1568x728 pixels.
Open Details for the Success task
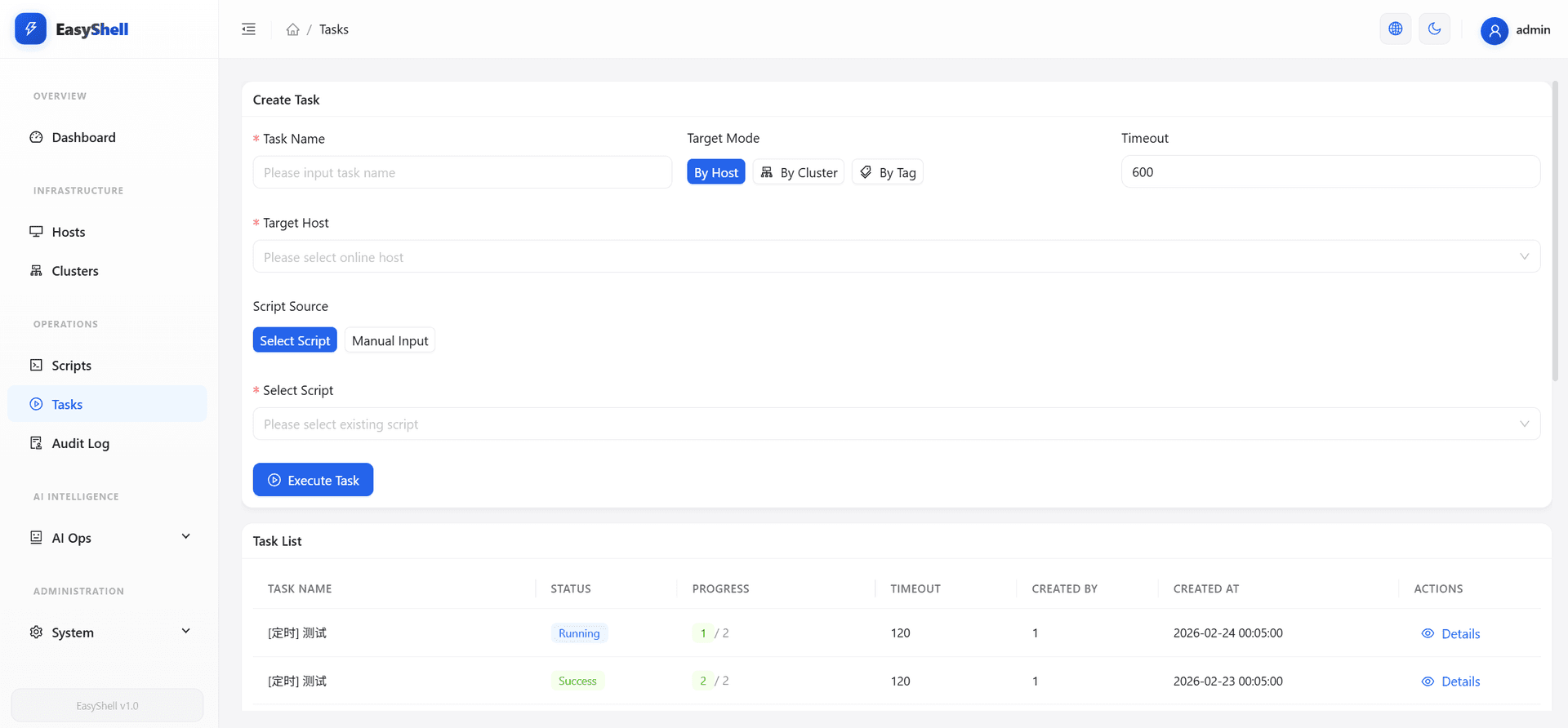(x=1450, y=681)
